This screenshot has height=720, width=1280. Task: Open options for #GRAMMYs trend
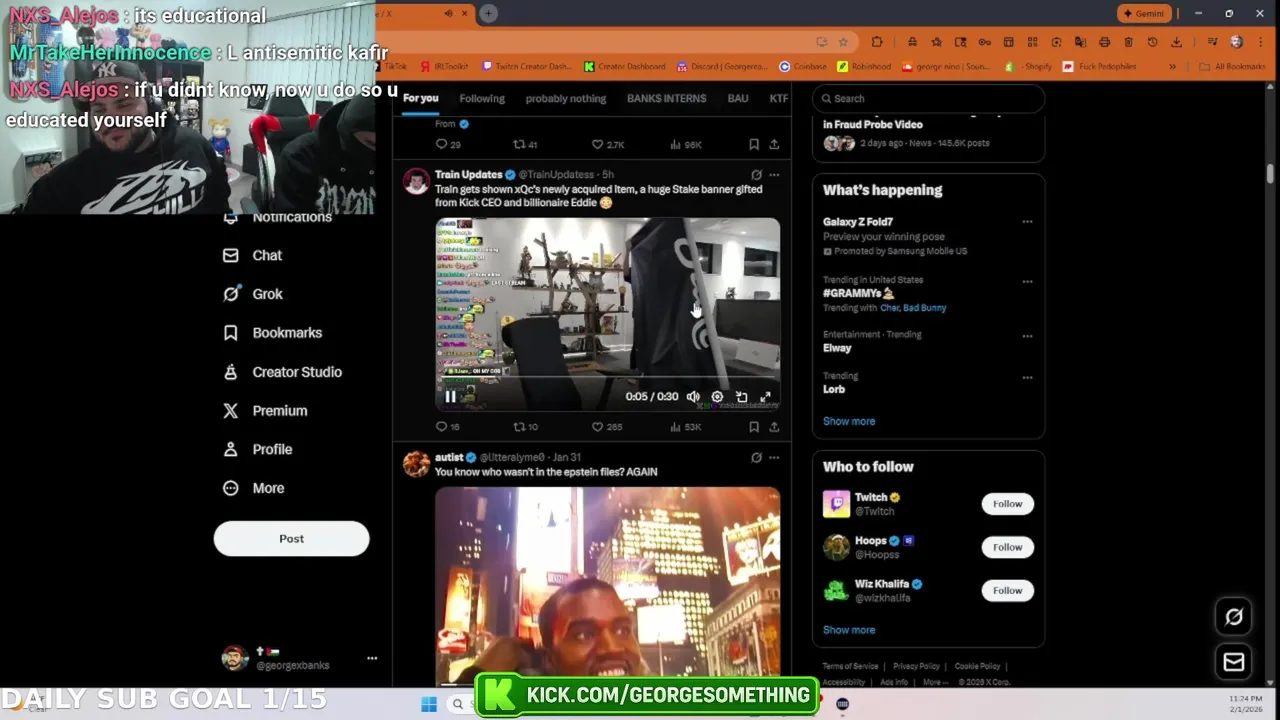1027,281
